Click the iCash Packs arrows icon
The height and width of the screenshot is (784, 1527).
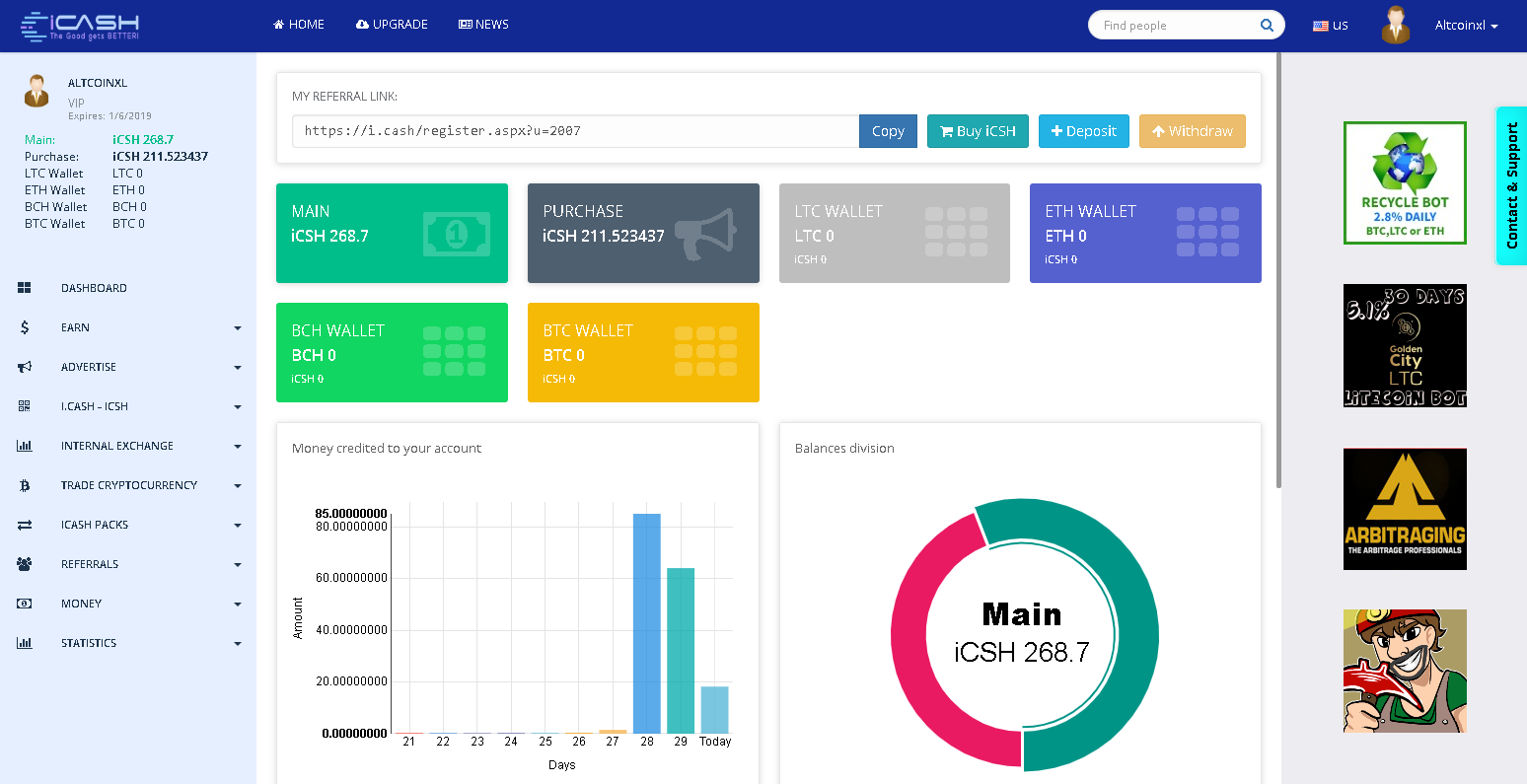click(x=25, y=525)
